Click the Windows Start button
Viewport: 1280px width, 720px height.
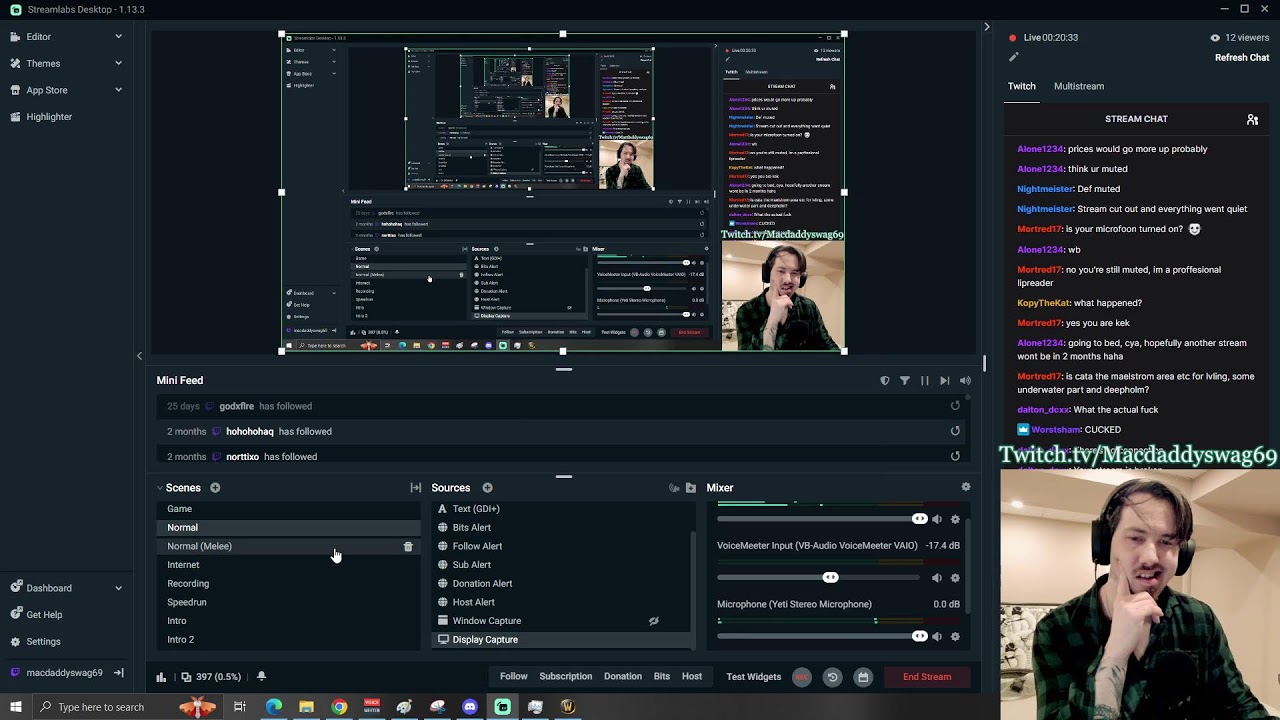[15, 707]
